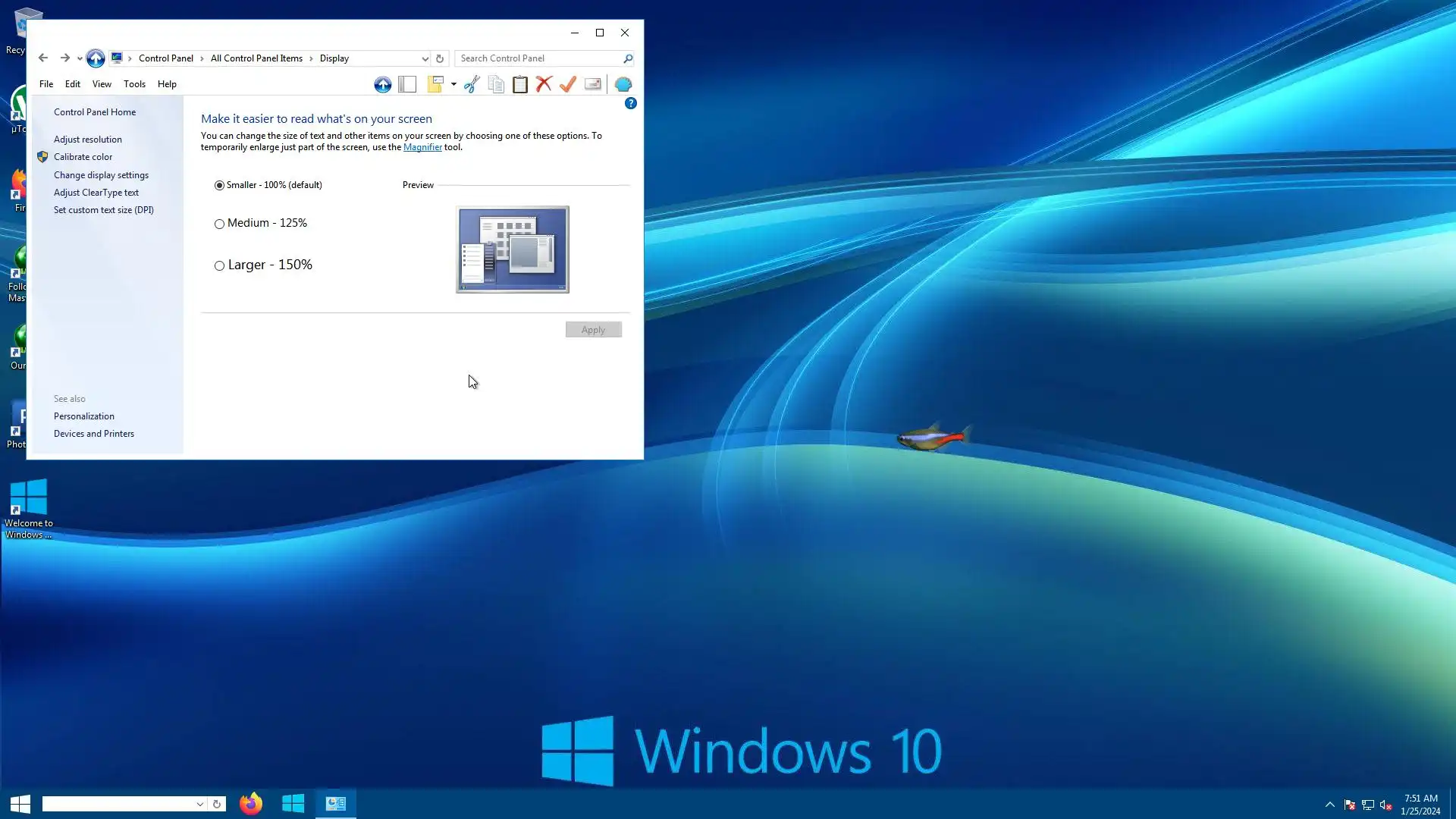The height and width of the screenshot is (819, 1456).
Task: Click the orange checkmark Properties icon
Action: (568, 84)
